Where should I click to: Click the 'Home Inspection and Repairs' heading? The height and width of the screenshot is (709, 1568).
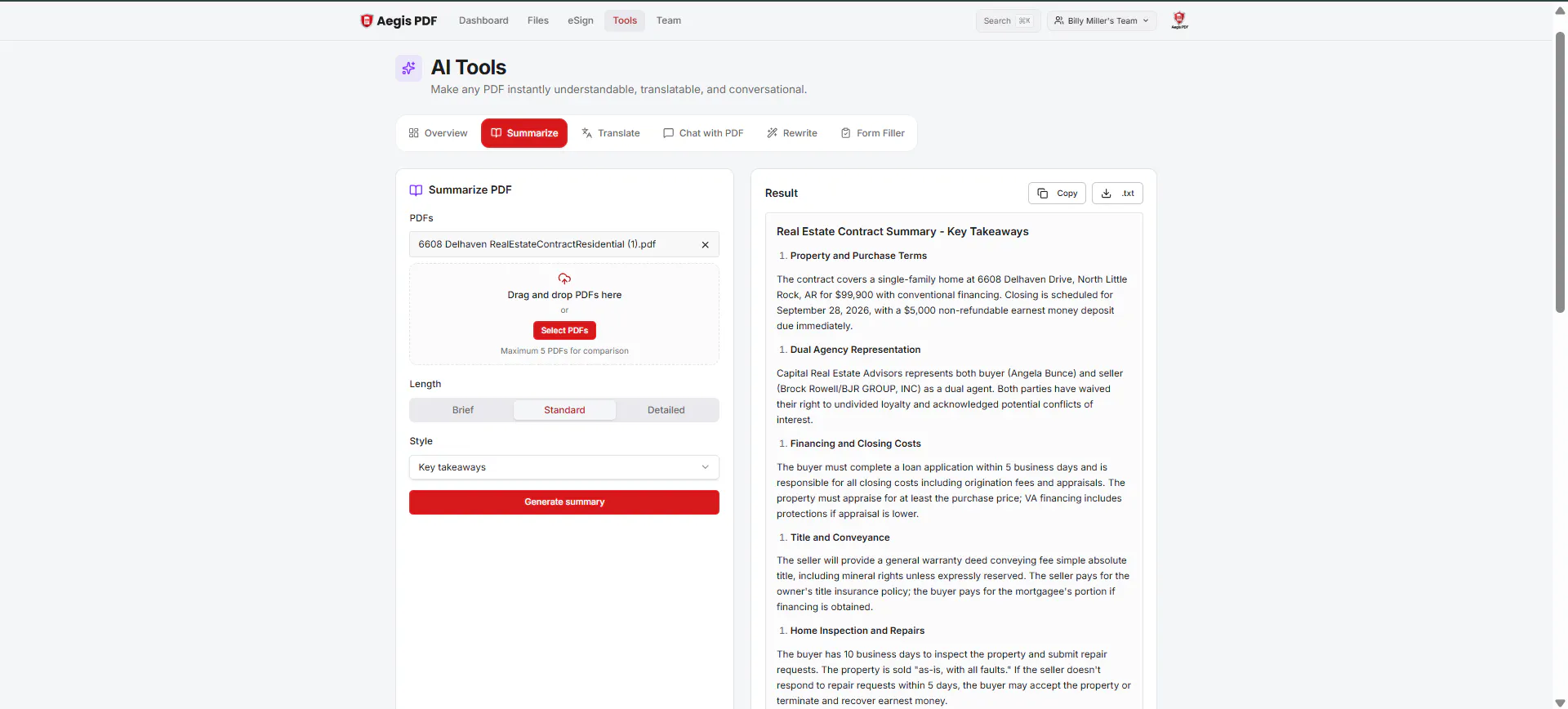coord(857,631)
